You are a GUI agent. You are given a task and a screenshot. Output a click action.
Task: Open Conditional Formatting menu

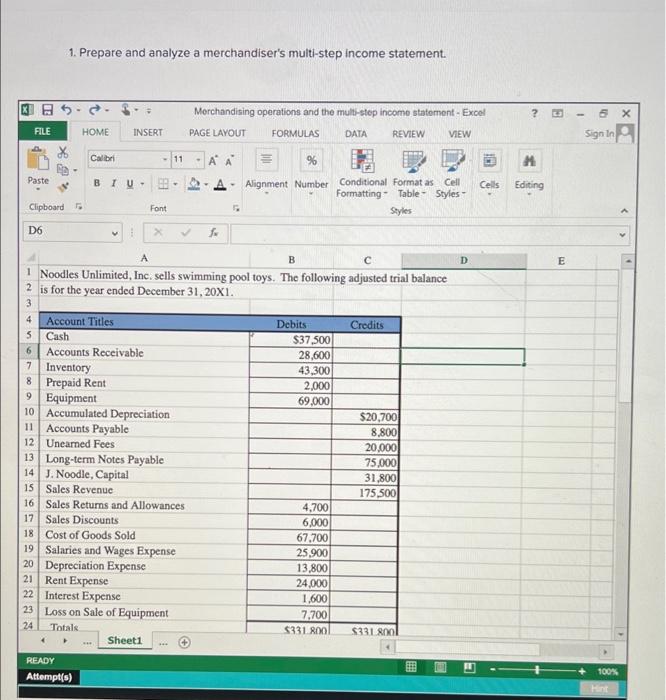click(362, 174)
